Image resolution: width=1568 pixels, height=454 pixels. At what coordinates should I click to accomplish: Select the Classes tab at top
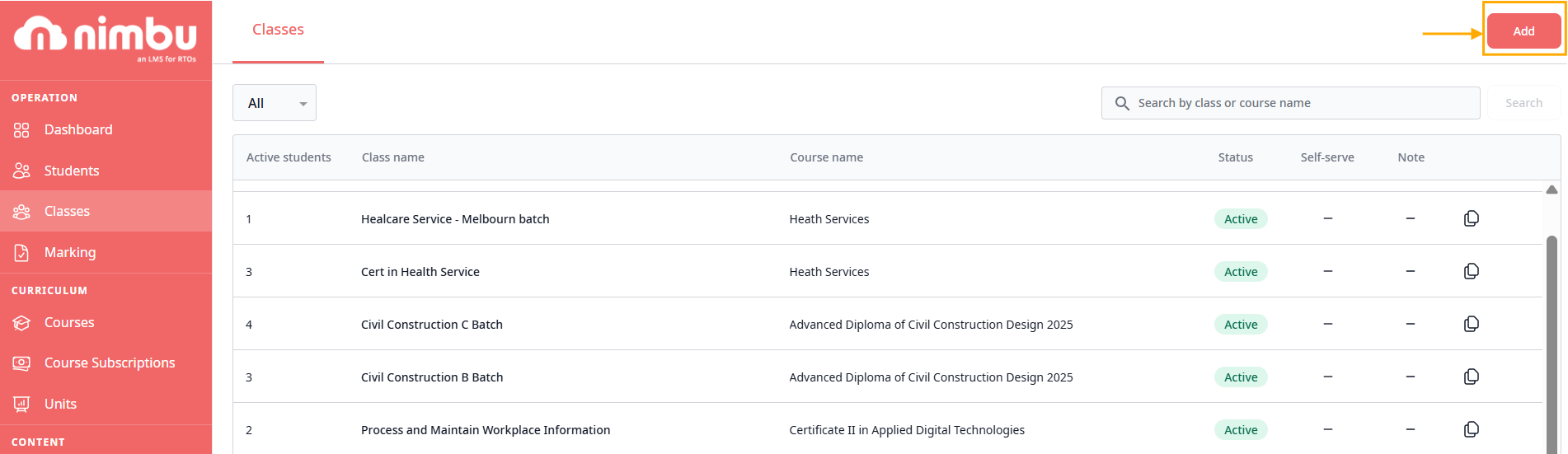pyautogui.click(x=278, y=30)
